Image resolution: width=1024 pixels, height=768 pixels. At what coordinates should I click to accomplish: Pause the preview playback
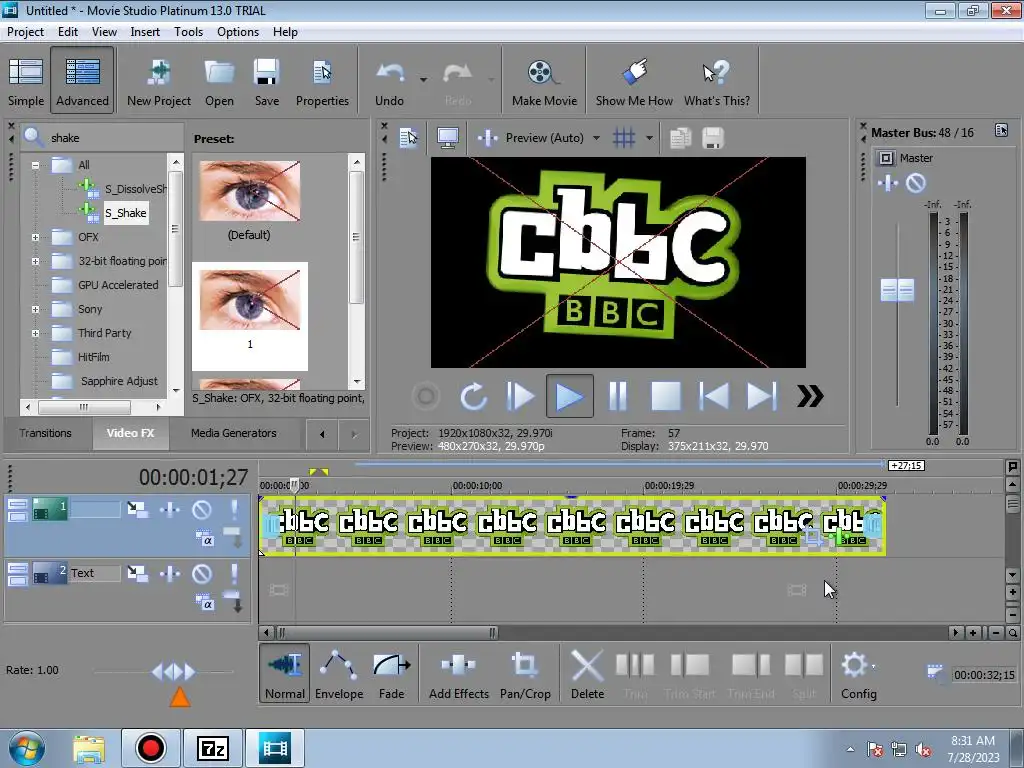click(618, 396)
